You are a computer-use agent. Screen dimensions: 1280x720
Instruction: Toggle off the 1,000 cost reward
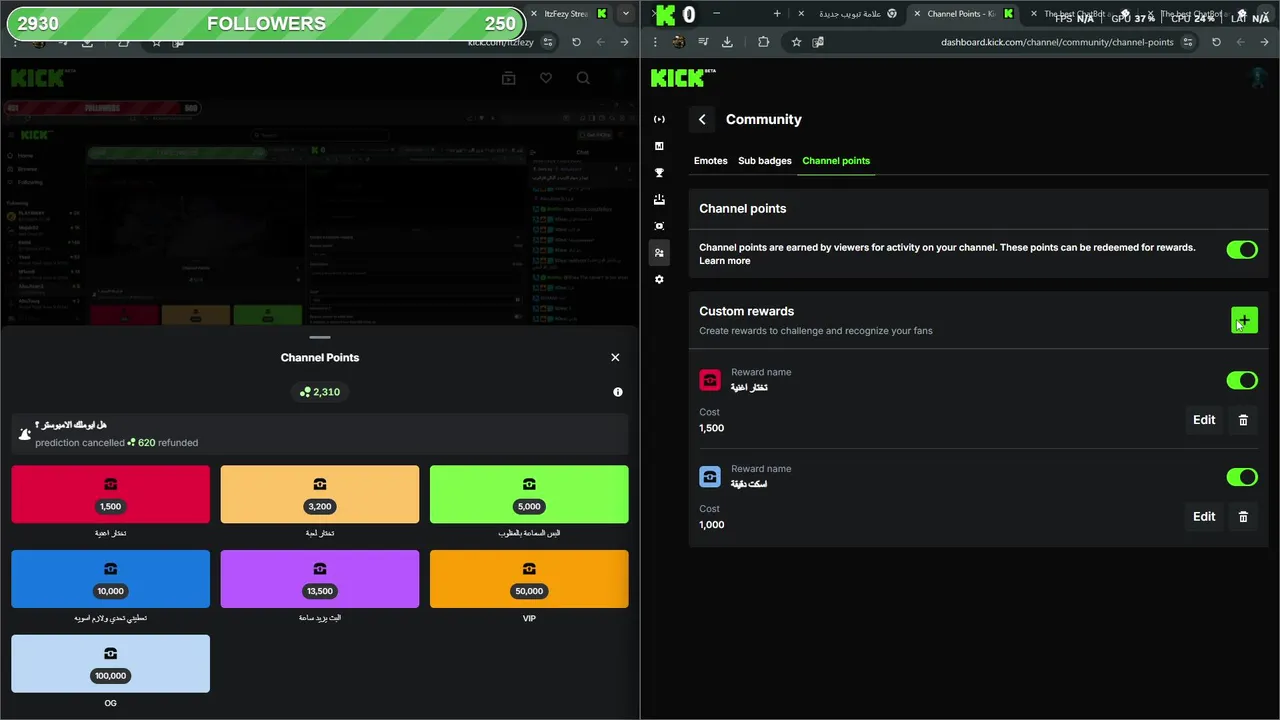1242,477
